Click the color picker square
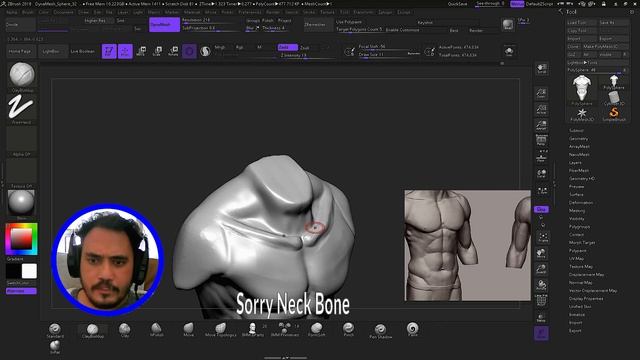Screen dimensions: 640x360 pos(21,239)
